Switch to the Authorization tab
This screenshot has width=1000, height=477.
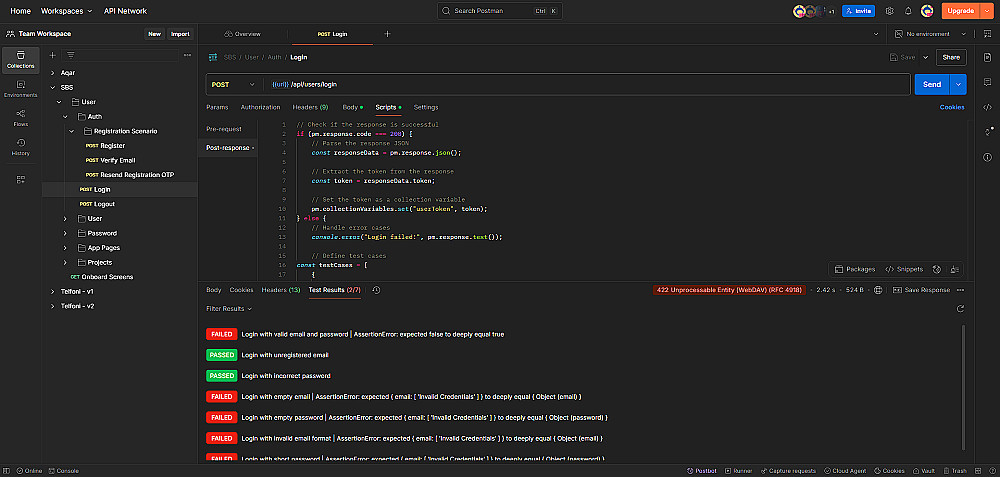click(x=260, y=107)
